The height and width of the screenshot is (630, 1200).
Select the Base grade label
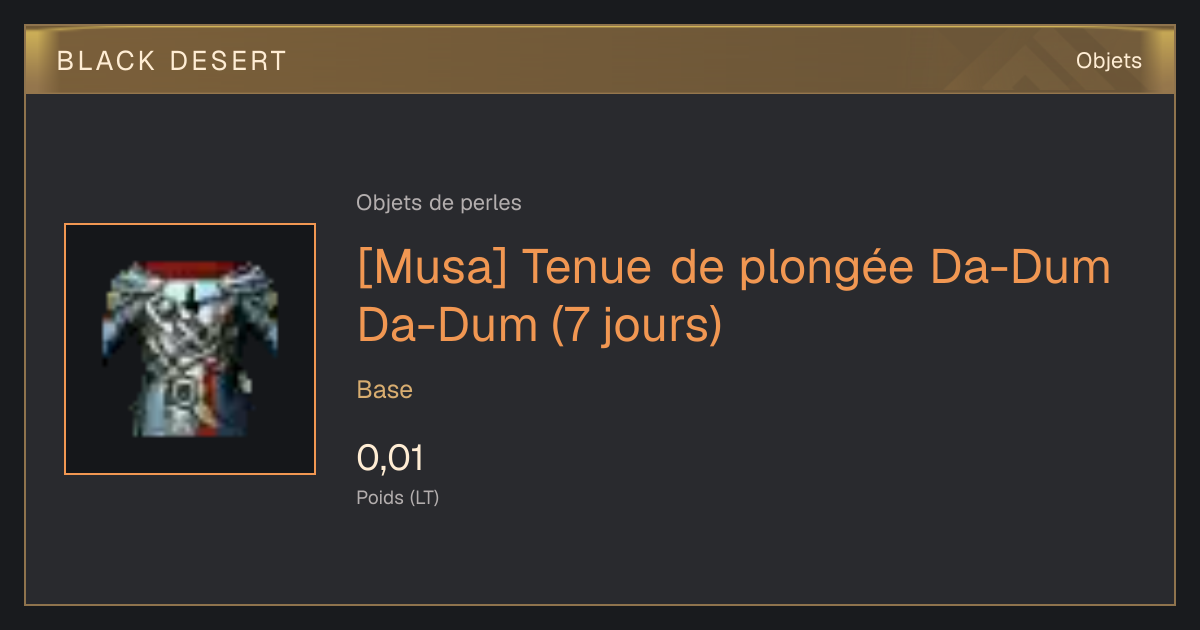click(385, 390)
